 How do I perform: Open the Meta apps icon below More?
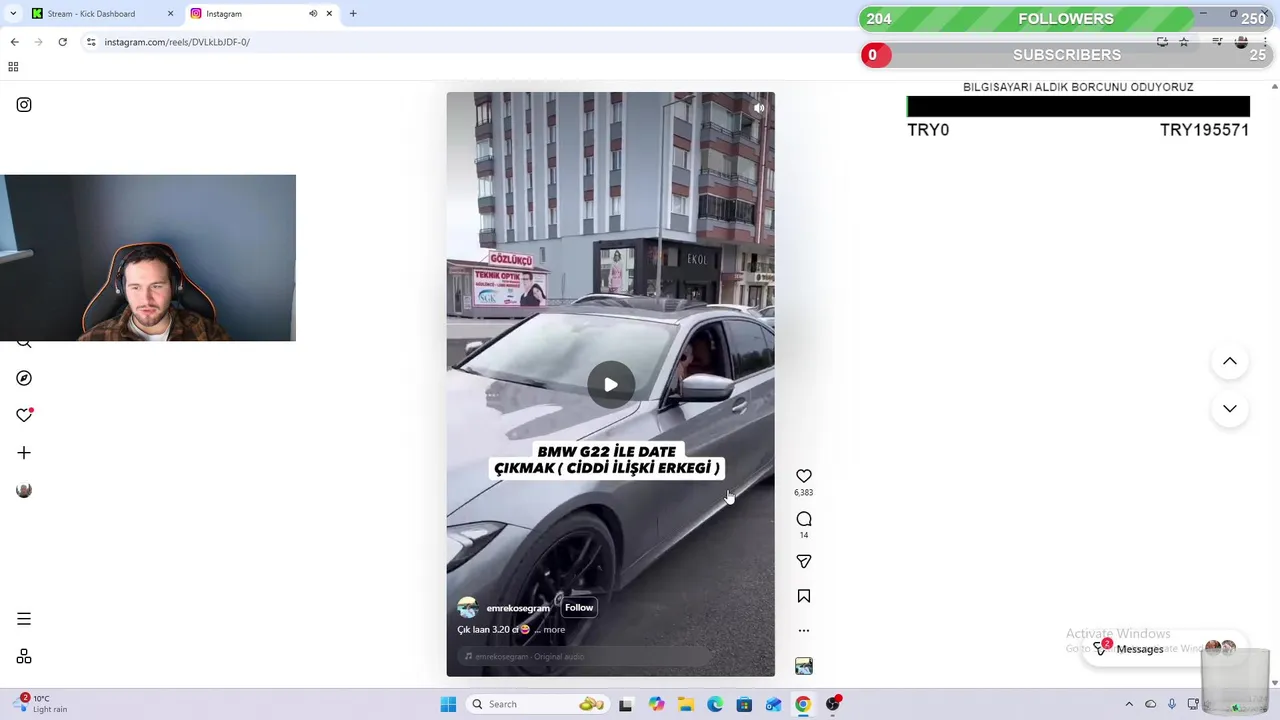click(x=24, y=657)
